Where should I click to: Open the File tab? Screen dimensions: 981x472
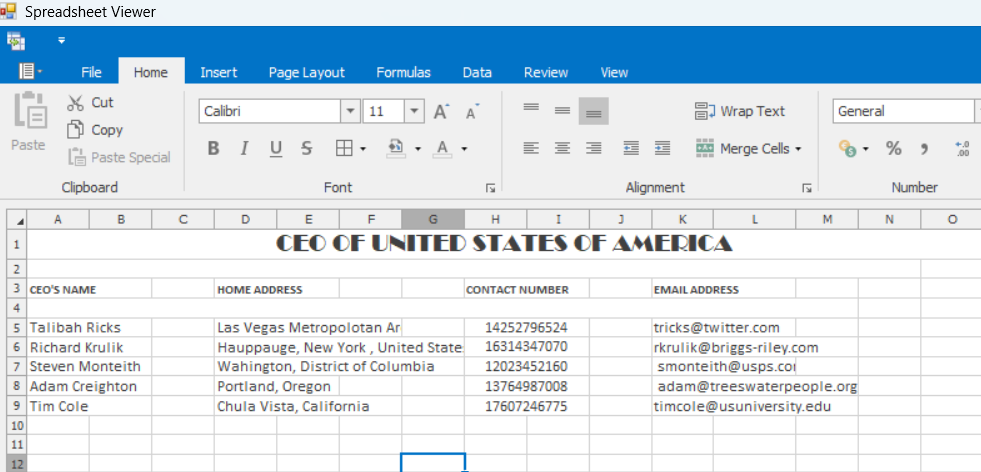click(x=91, y=72)
